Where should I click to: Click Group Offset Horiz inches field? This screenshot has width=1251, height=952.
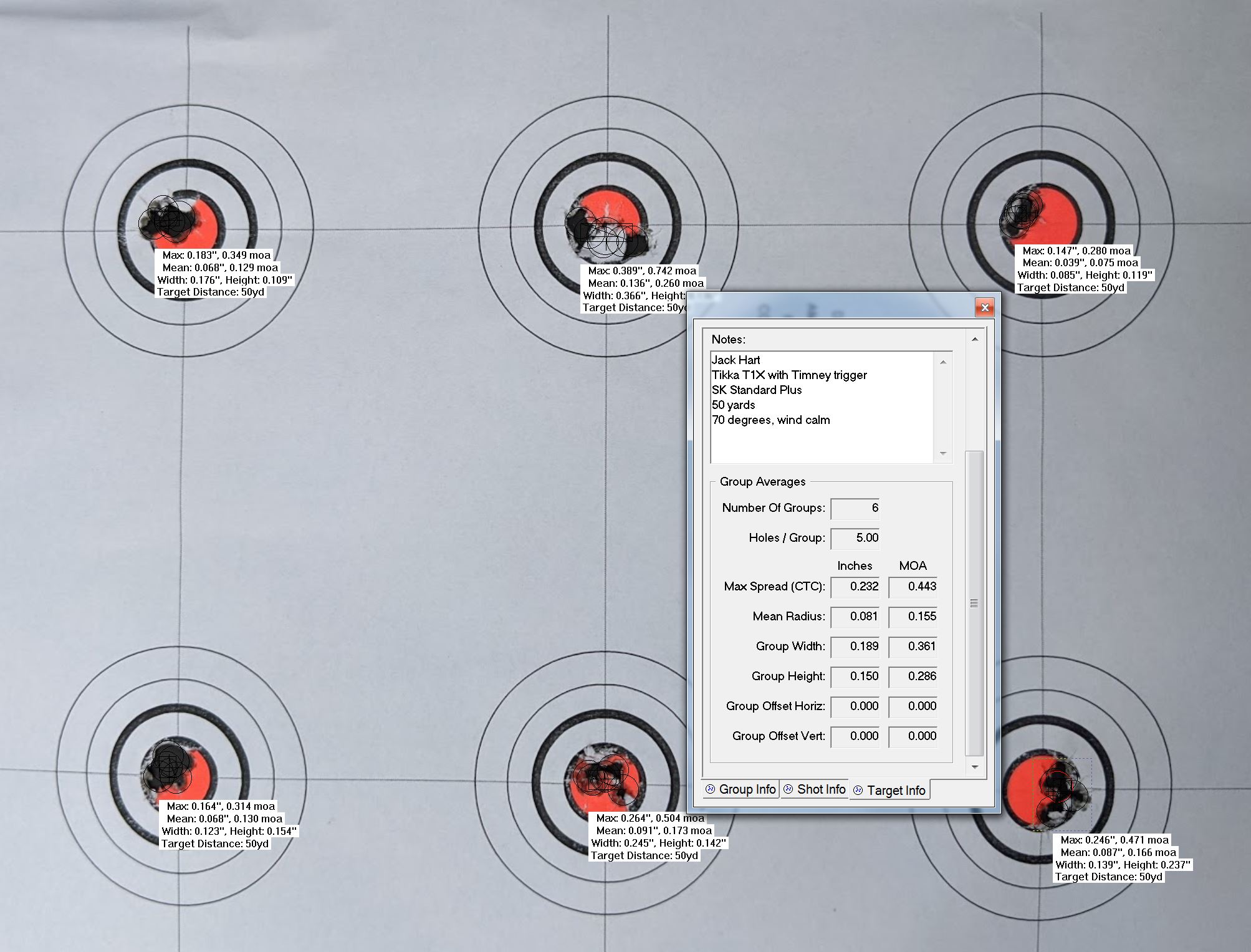855,706
